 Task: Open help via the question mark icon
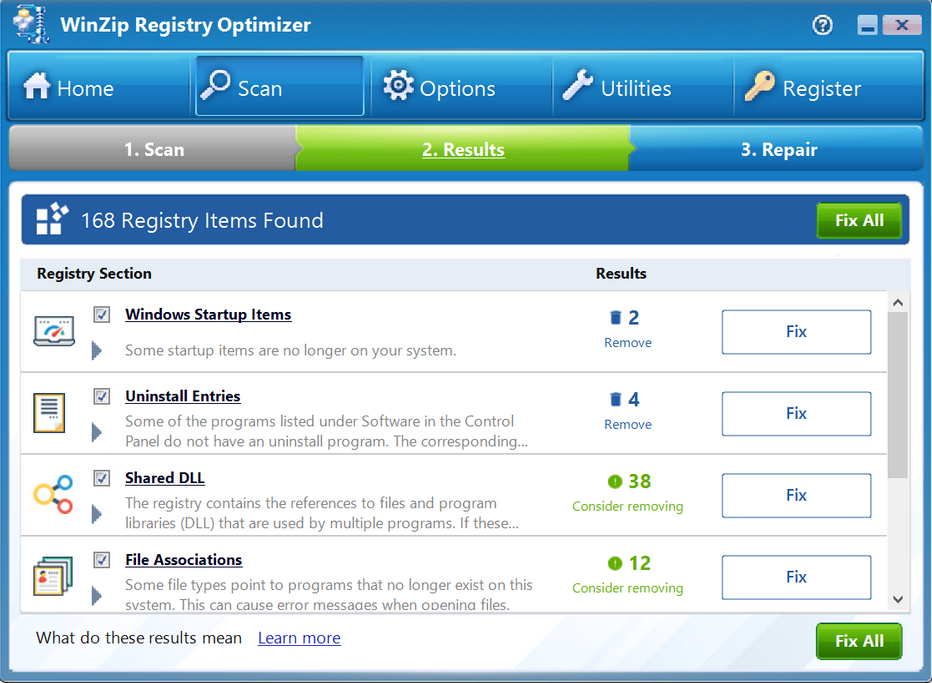click(x=823, y=25)
